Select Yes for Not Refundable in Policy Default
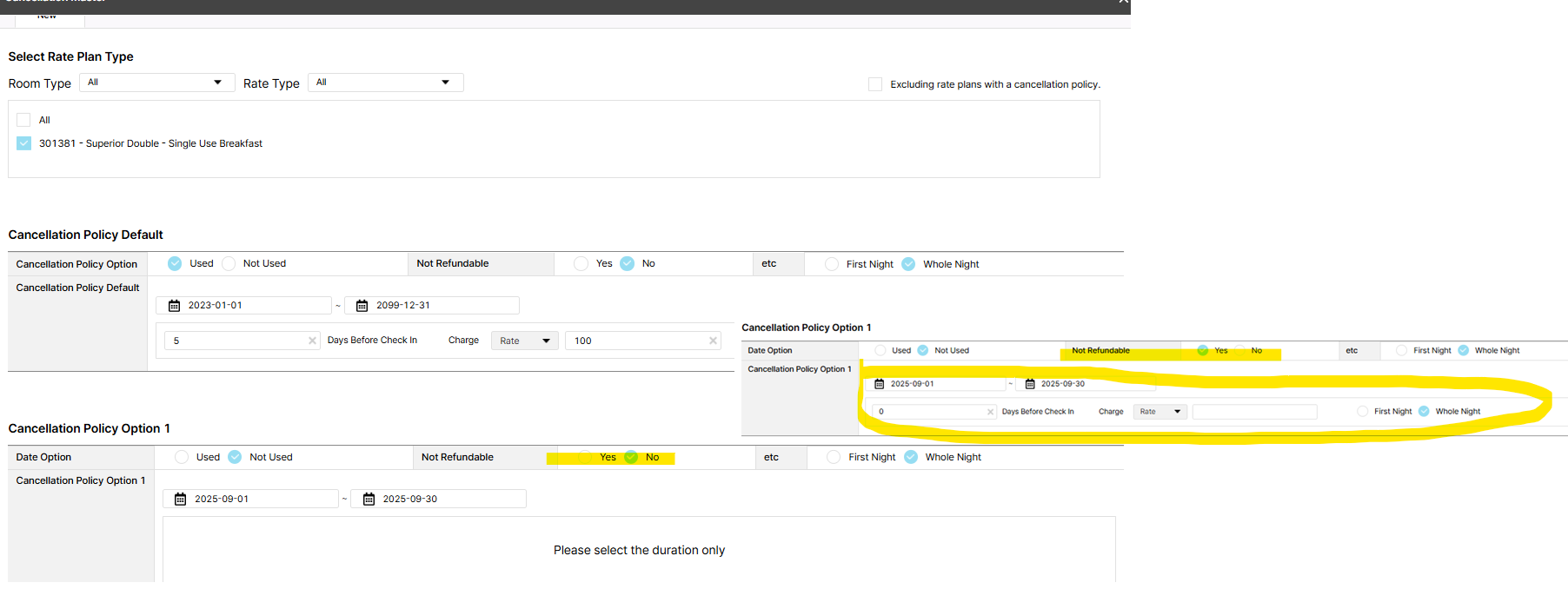This screenshot has width=1568, height=609. tap(581, 263)
